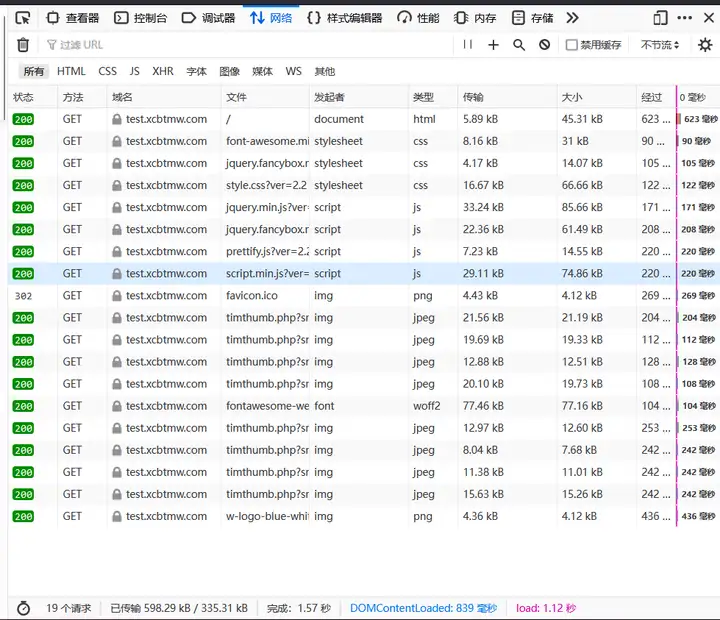This screenshot has width=720, height=620.
Task: Open the 存储 Storage tab
Action: (x=532, y=18)
